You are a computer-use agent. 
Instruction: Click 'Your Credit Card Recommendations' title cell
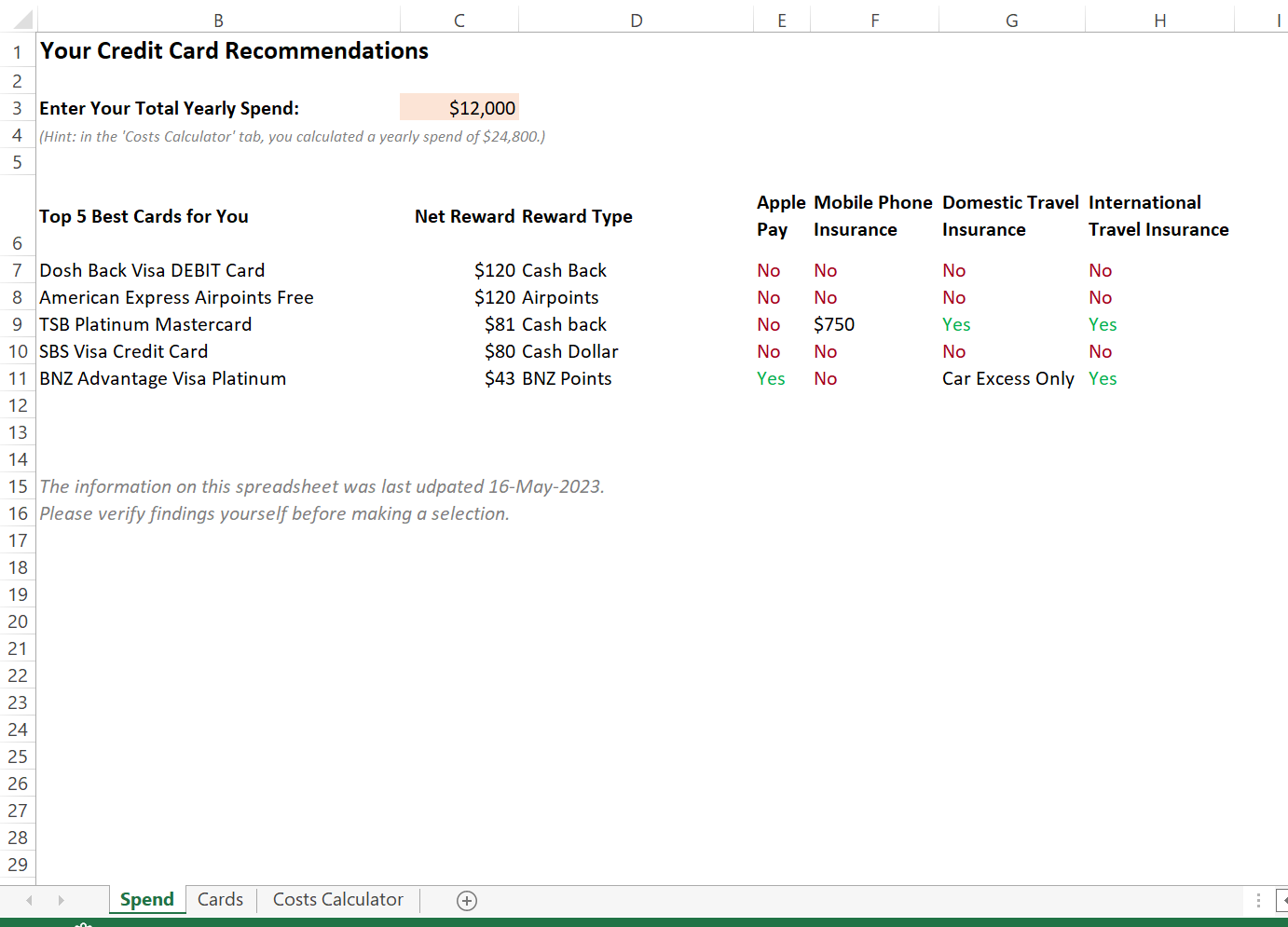pos(234,50)
